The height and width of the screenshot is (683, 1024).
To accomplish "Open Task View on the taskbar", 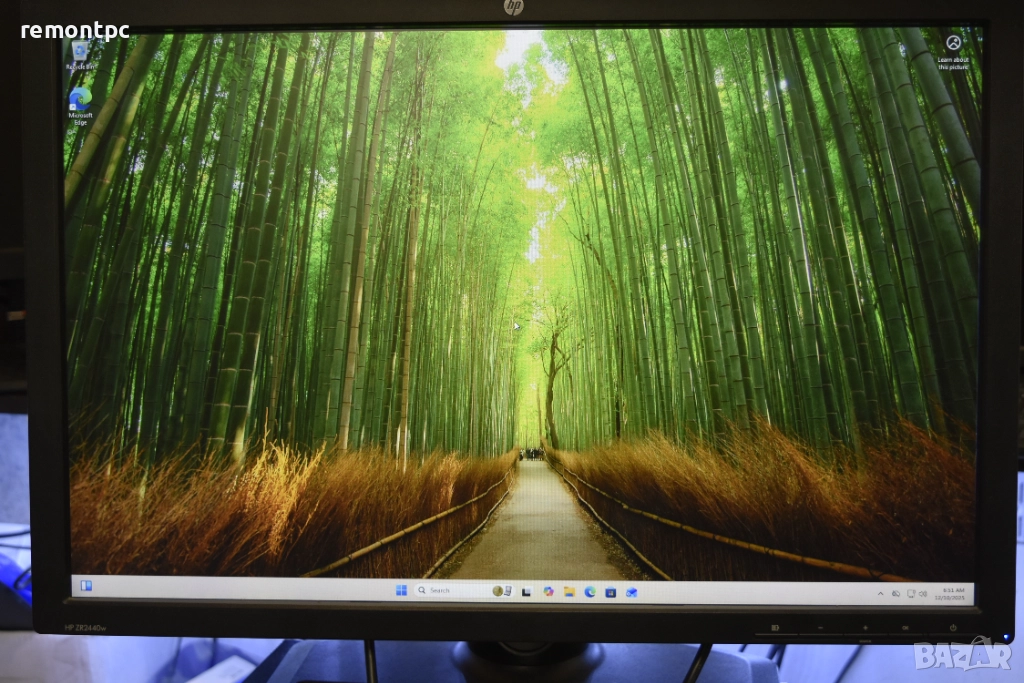I will [527, 592].
